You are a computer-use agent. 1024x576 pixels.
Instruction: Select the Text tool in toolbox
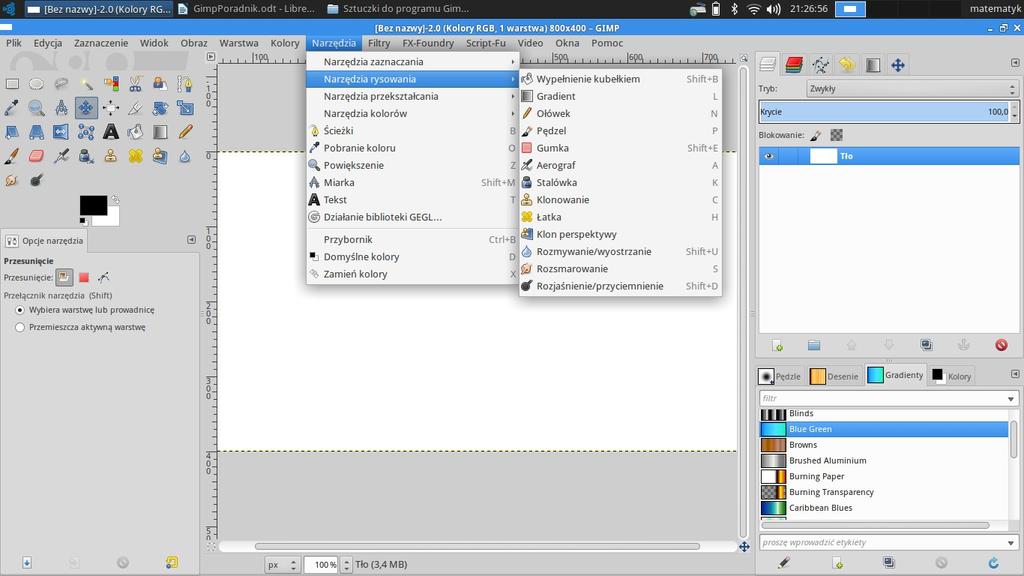point(111,132)
